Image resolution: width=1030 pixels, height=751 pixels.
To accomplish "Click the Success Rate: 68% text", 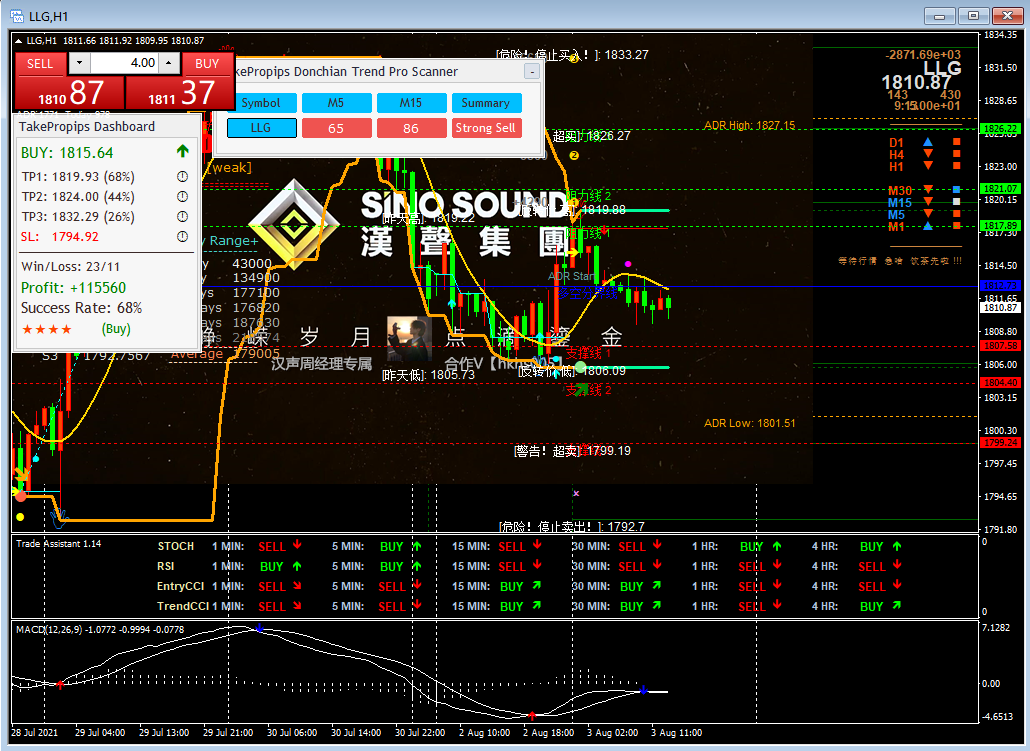I will click(81, 308).
